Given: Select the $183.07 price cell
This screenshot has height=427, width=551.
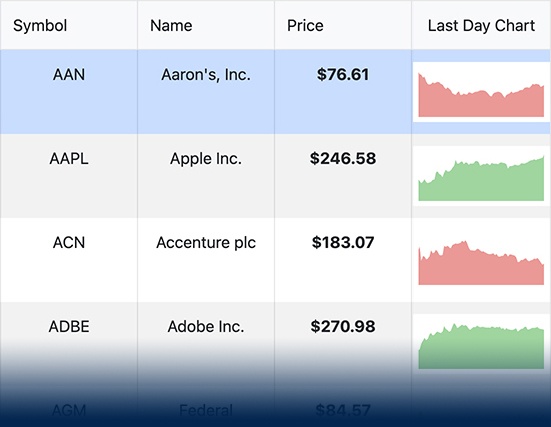Looking at the screenshot, I should pyautogui.click(x=343, y=260).
